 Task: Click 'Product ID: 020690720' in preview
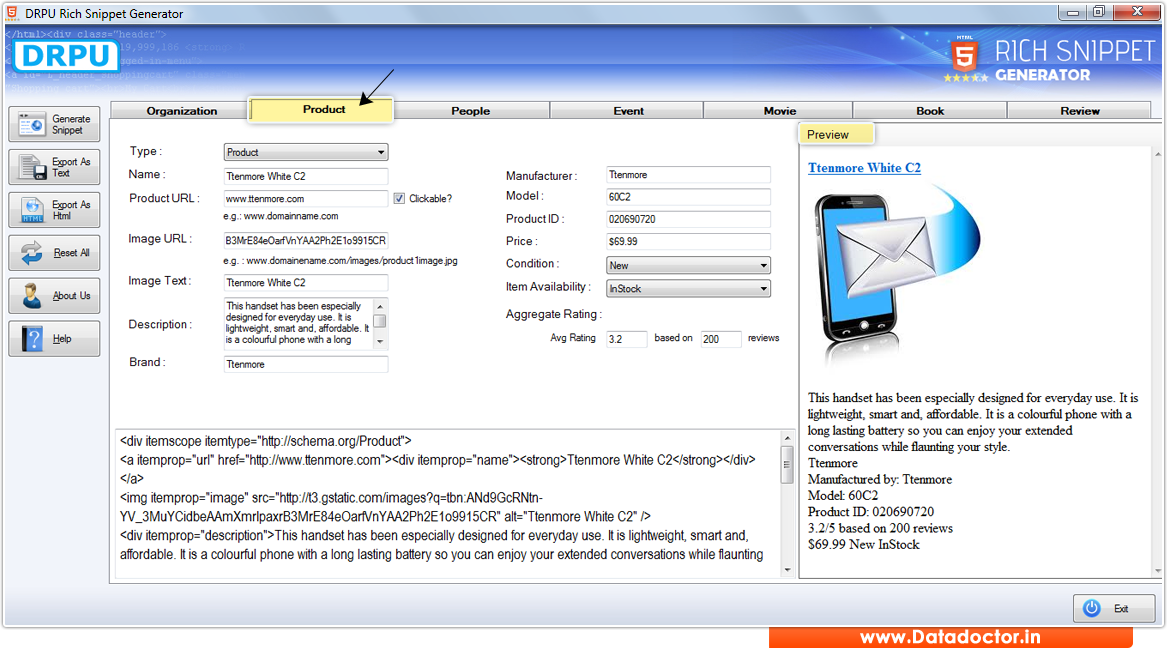871,512
